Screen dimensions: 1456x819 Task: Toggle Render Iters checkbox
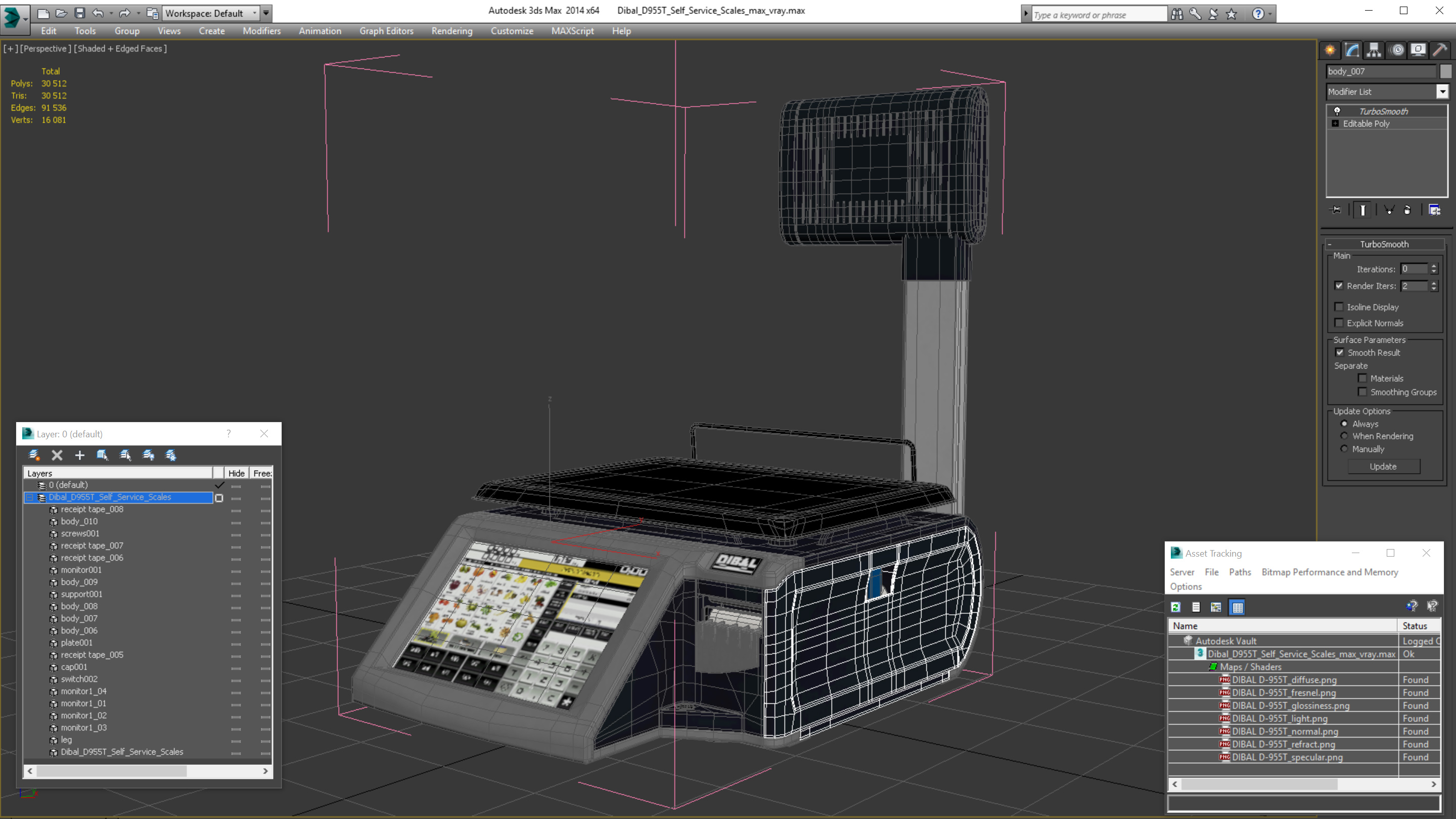(1339, 286)
